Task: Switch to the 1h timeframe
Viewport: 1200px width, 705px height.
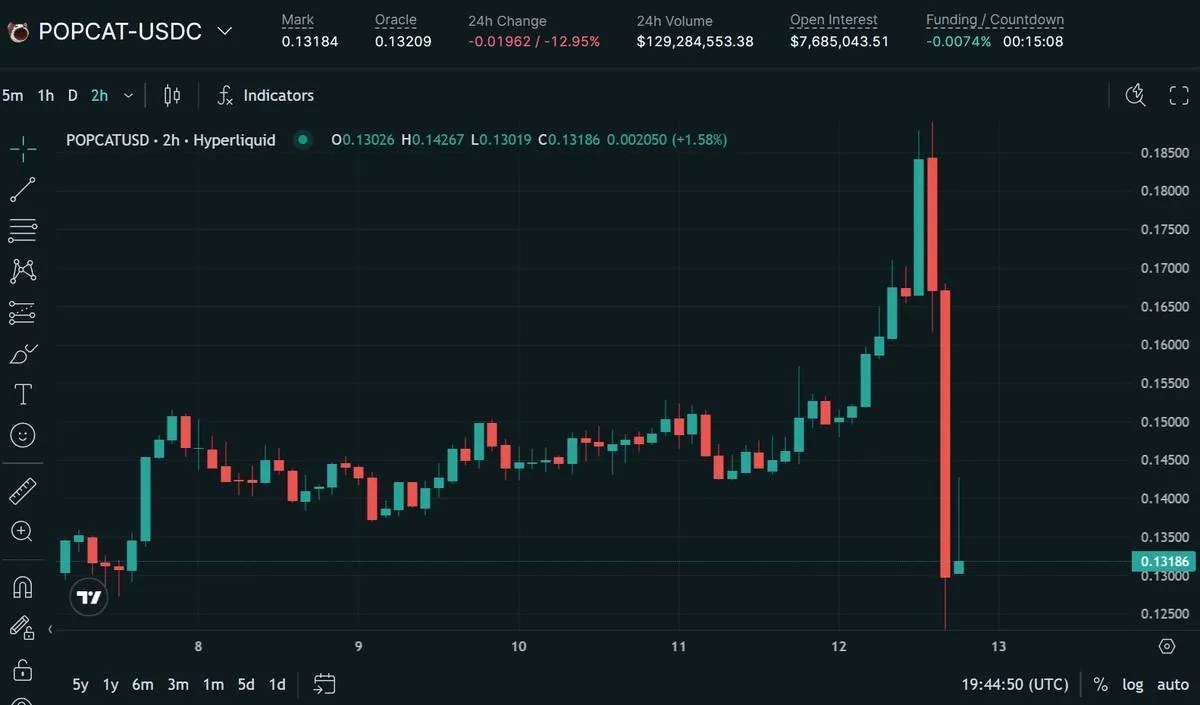Action: click(46, 96)
